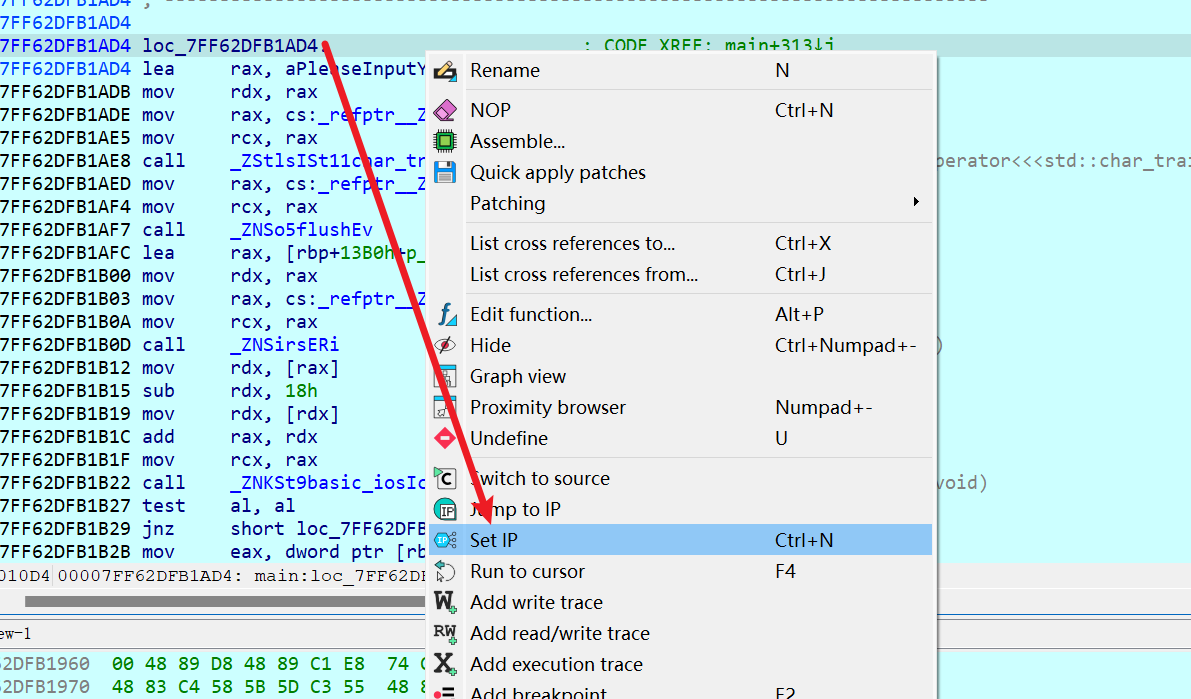Click the Edit function icon

[447, 314]
